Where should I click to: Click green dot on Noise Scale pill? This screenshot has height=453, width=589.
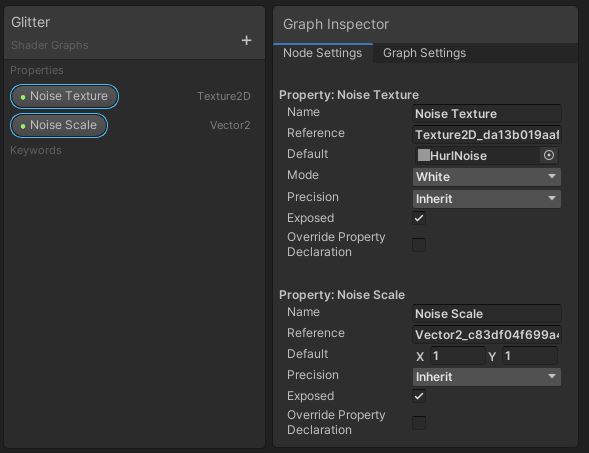(x=23, y=126)
